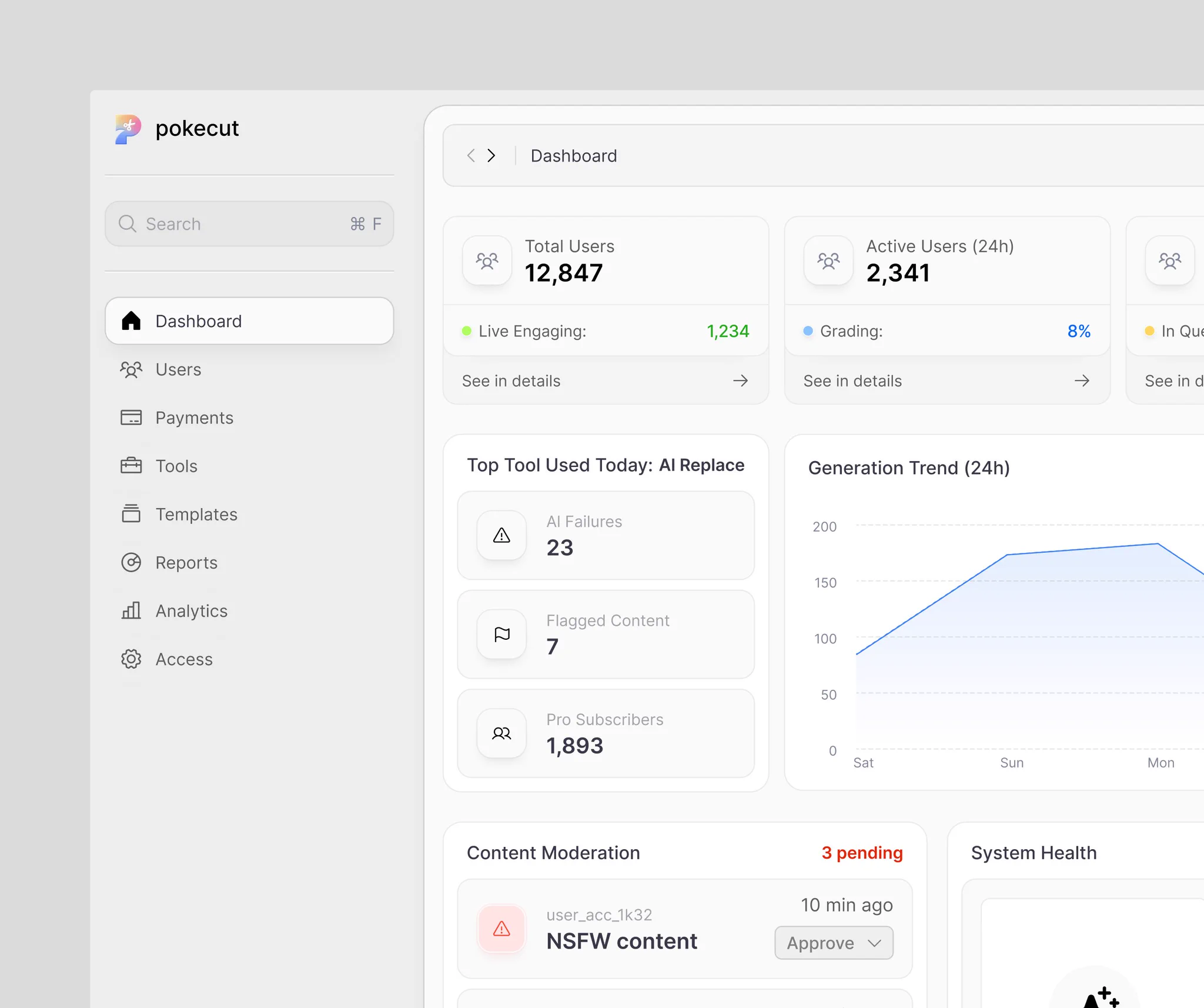Click the Templates stack icon in sidebar

pos(131,513)
